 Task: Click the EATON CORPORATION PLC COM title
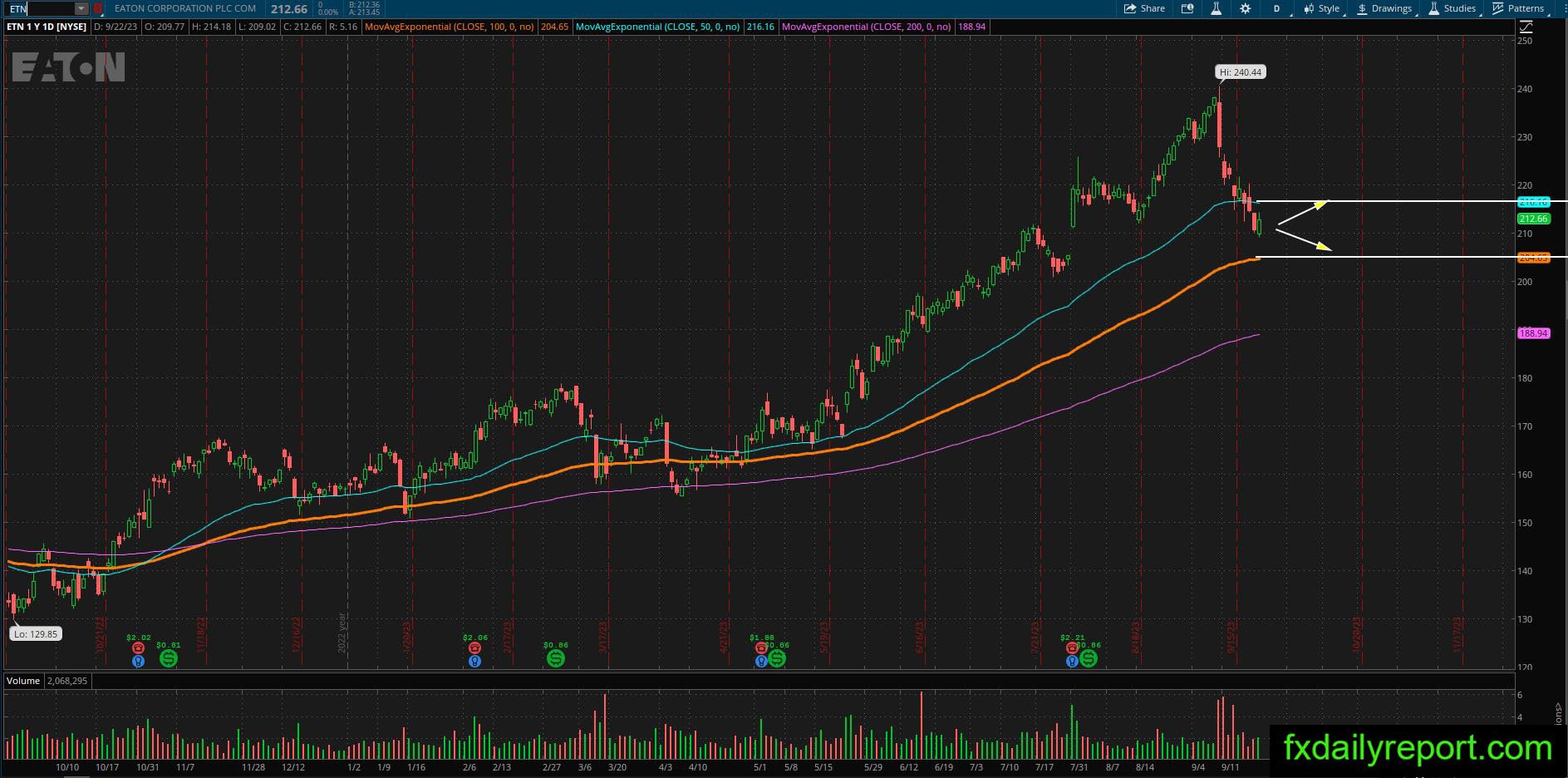point(185,8)
